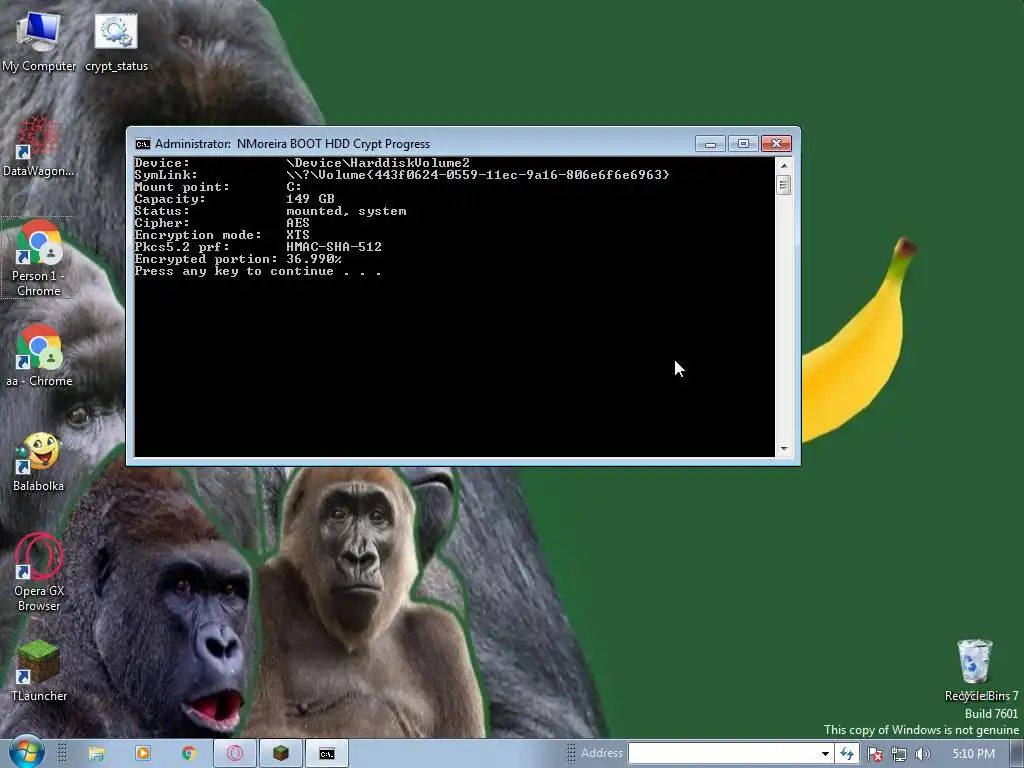1024x768 pixels.
Task: Select the My Computer desktop icon
Action: (39, 42)
